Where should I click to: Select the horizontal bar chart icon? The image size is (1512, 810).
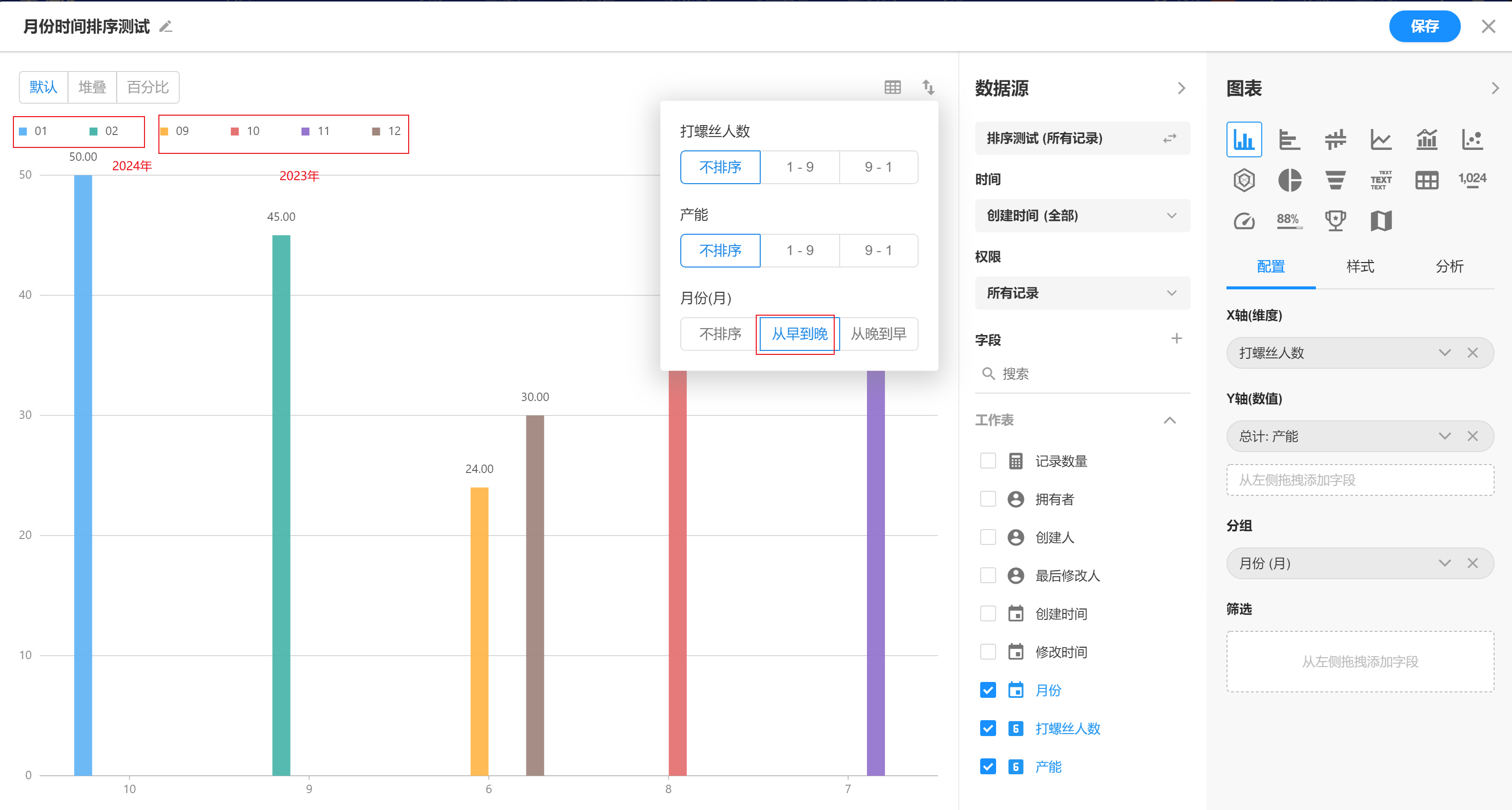point(1290,139)
